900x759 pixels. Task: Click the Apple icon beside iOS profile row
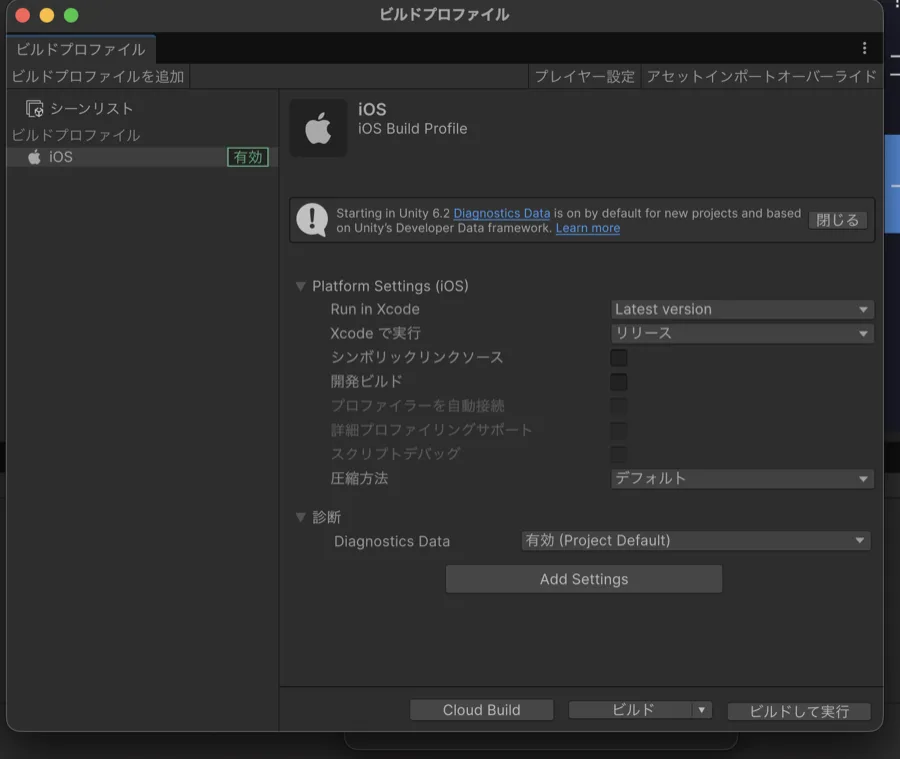pos(34,157)
